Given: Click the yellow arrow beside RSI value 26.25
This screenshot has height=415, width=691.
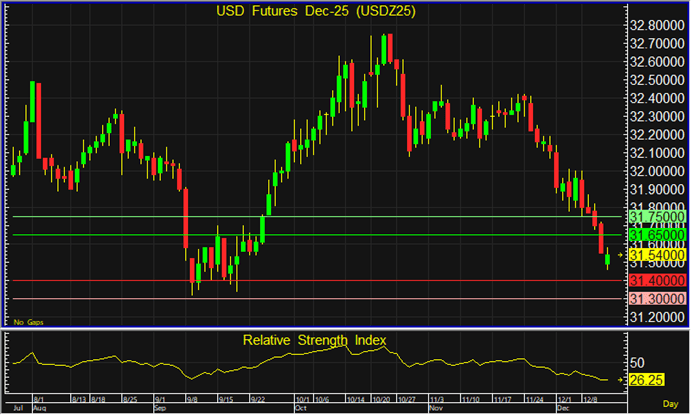Looking at the screenshot, I should 621,380.
